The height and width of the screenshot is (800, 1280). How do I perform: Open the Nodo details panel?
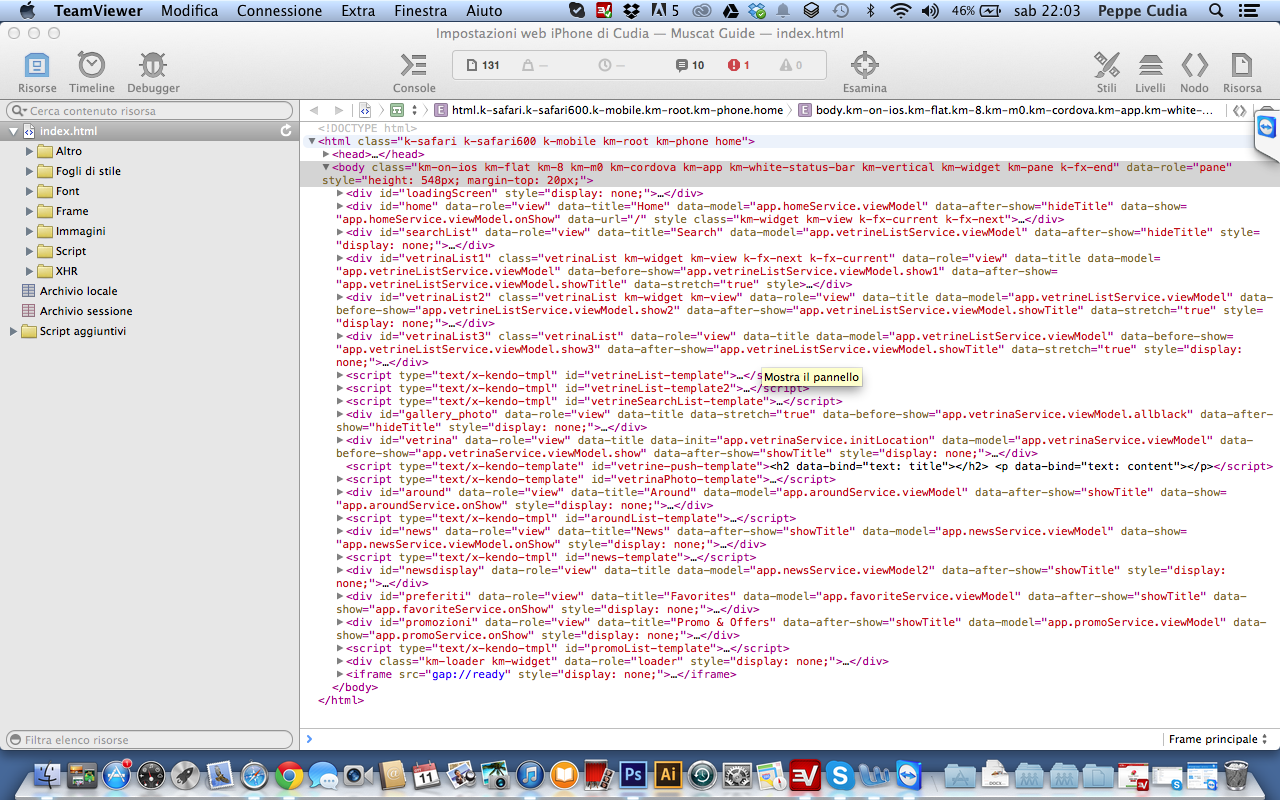pos(1194,73)
